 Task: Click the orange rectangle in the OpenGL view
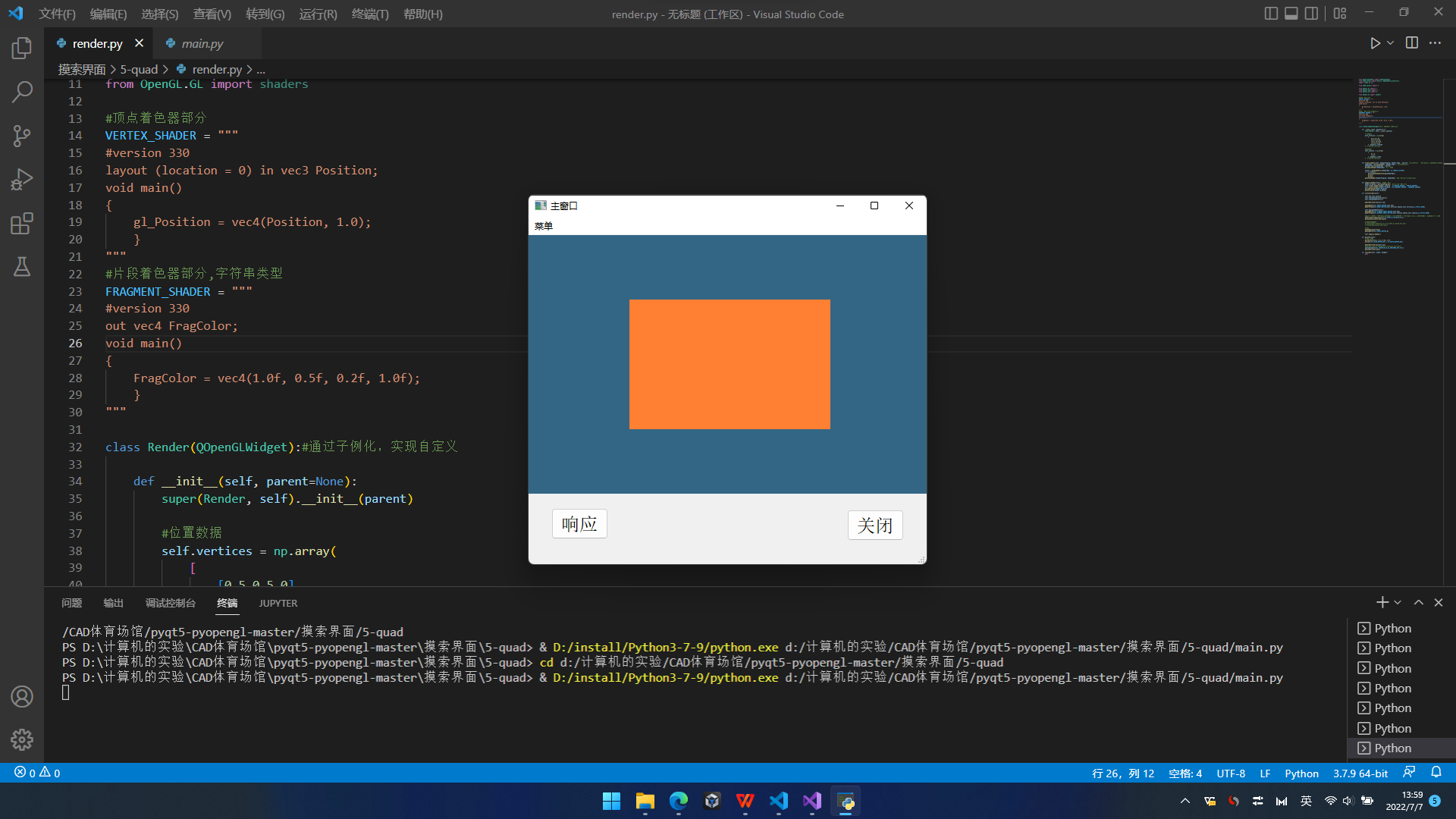pos(730,364)
